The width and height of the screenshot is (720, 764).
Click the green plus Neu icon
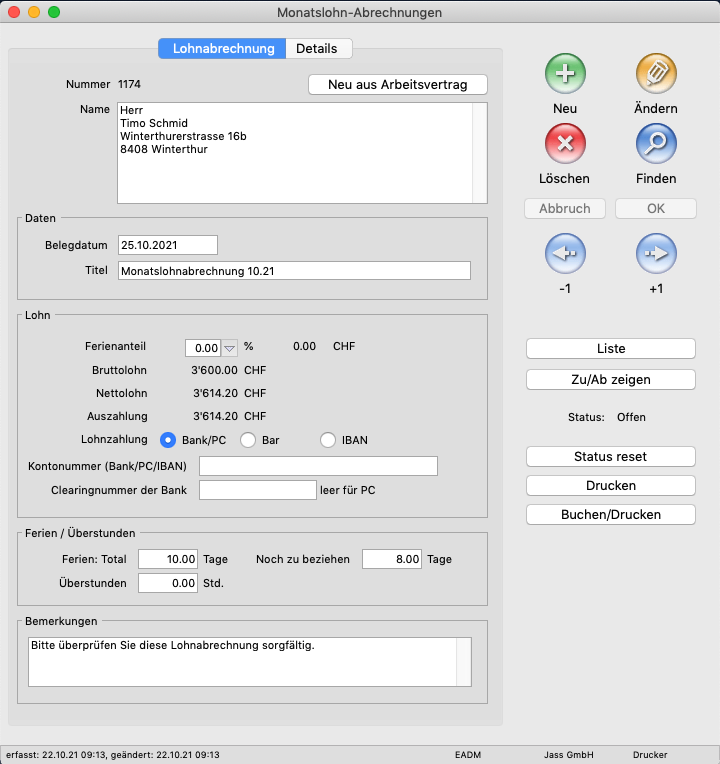pyautogui.click(x=565, y=74)
